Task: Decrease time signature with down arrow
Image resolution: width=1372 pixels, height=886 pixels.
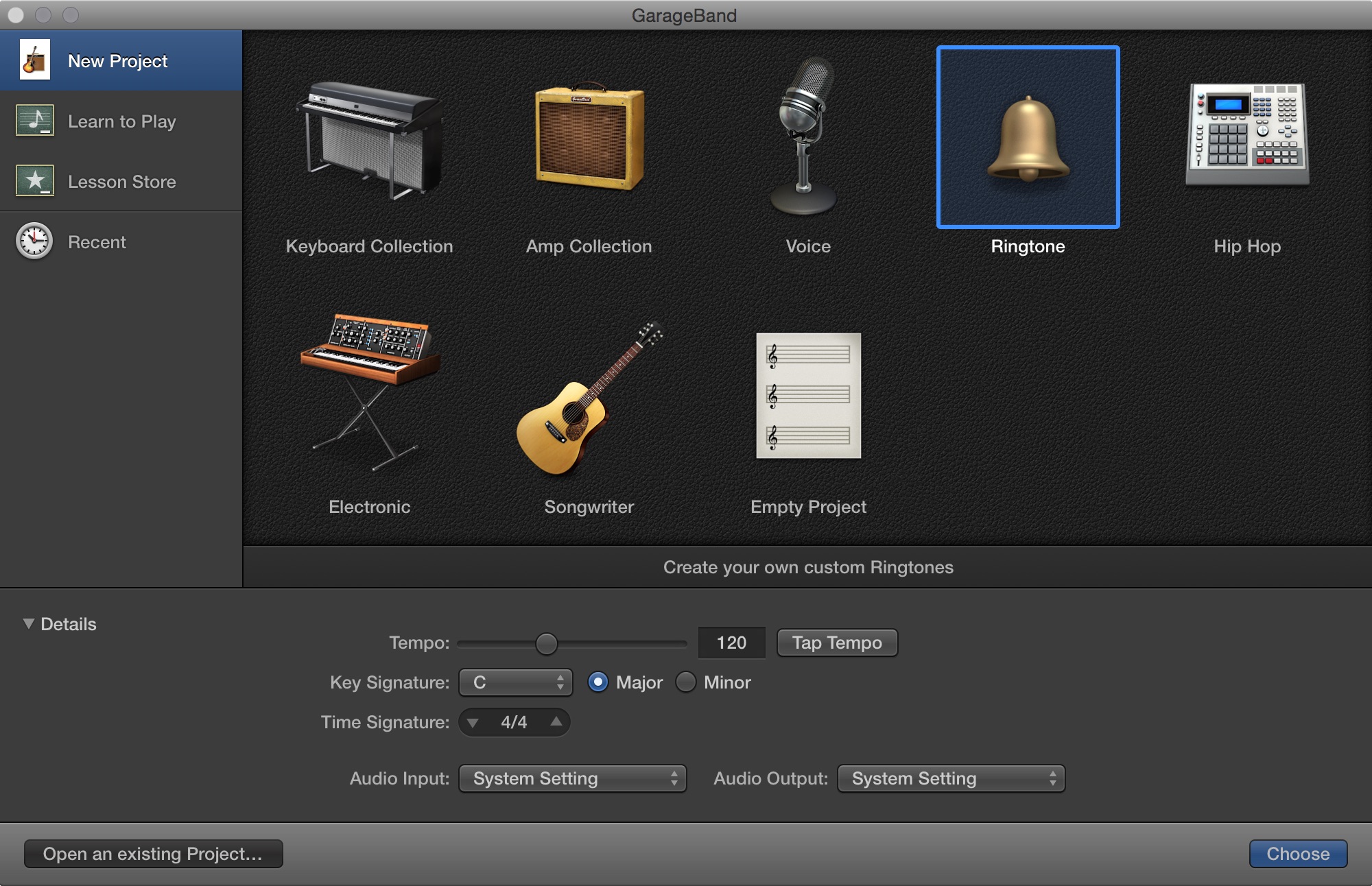Action: coord(473,722)
